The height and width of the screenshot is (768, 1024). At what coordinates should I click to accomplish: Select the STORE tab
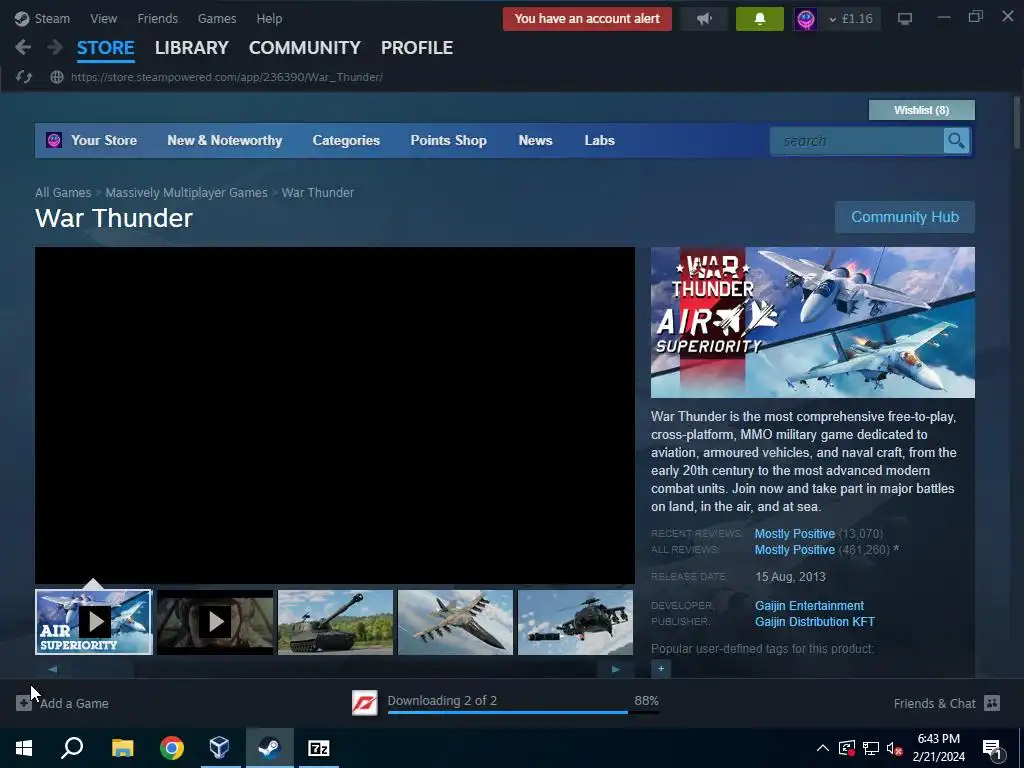tap(105, 48)
